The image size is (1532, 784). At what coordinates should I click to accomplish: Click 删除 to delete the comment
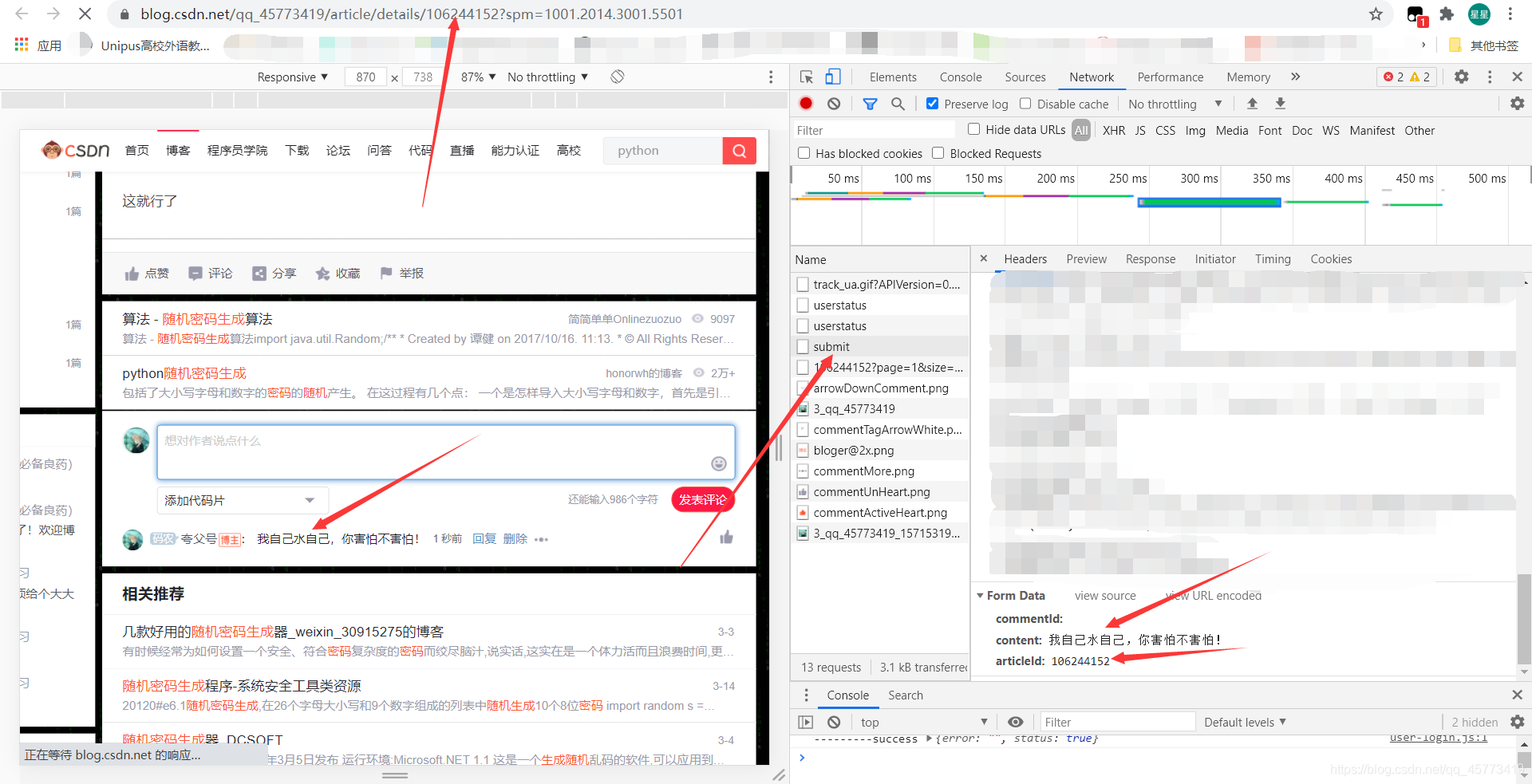pos(515,538)
